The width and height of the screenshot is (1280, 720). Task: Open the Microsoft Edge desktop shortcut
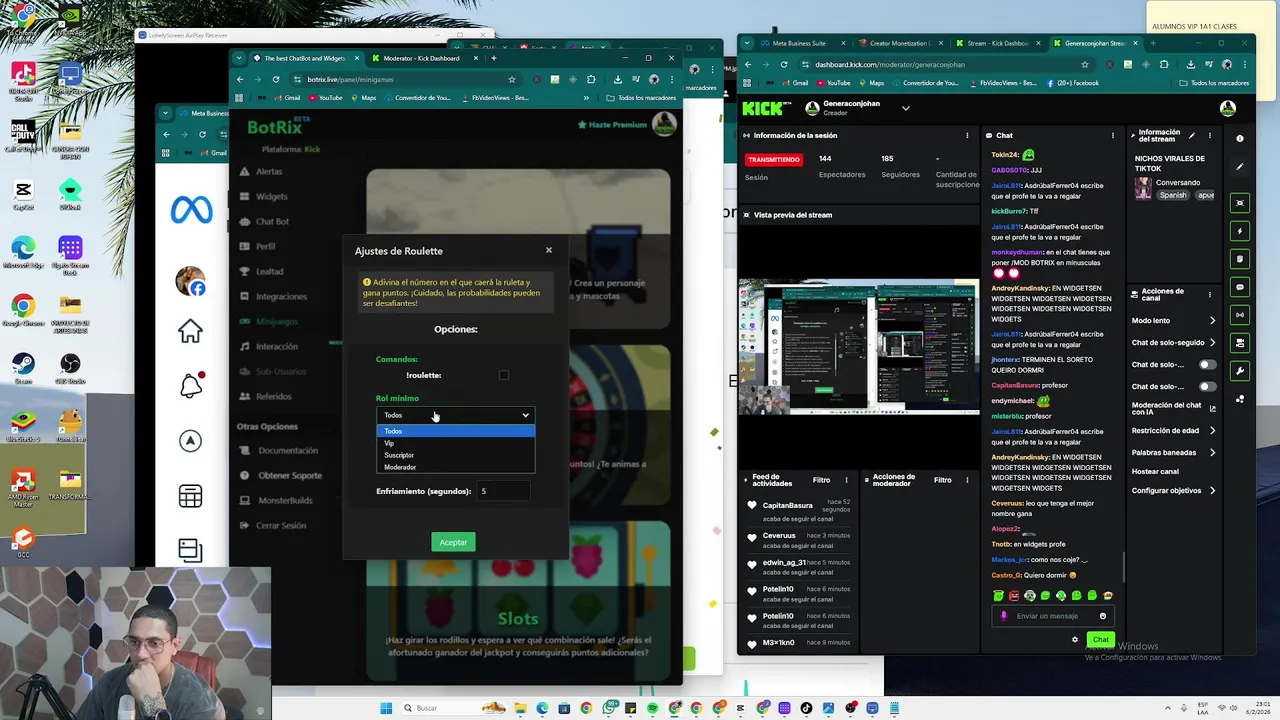pos(22,252)
